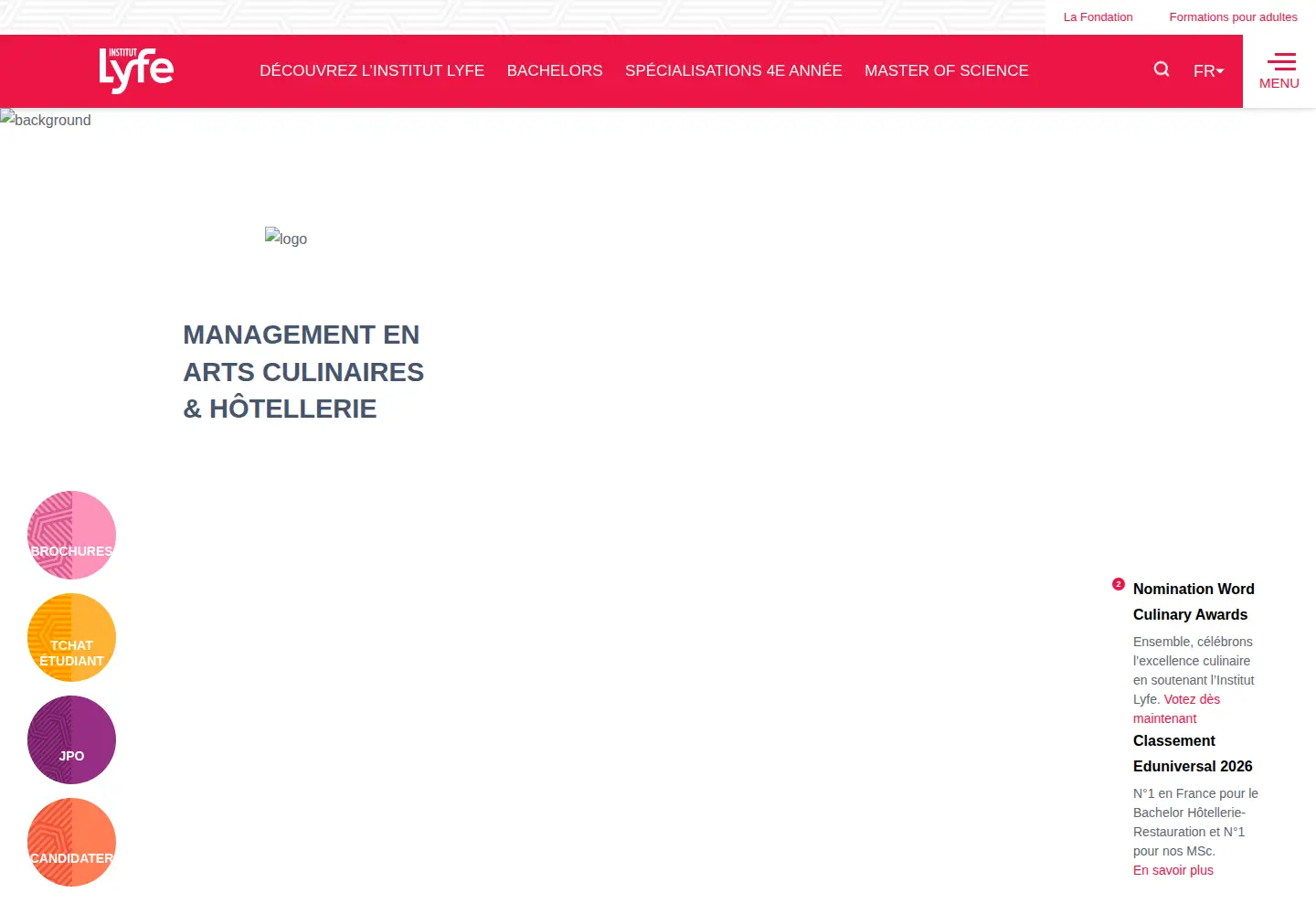Screen dimensions: 1316x914
Task: Click the Nomination Word Culinary Awards heading
Action: 1194,601
